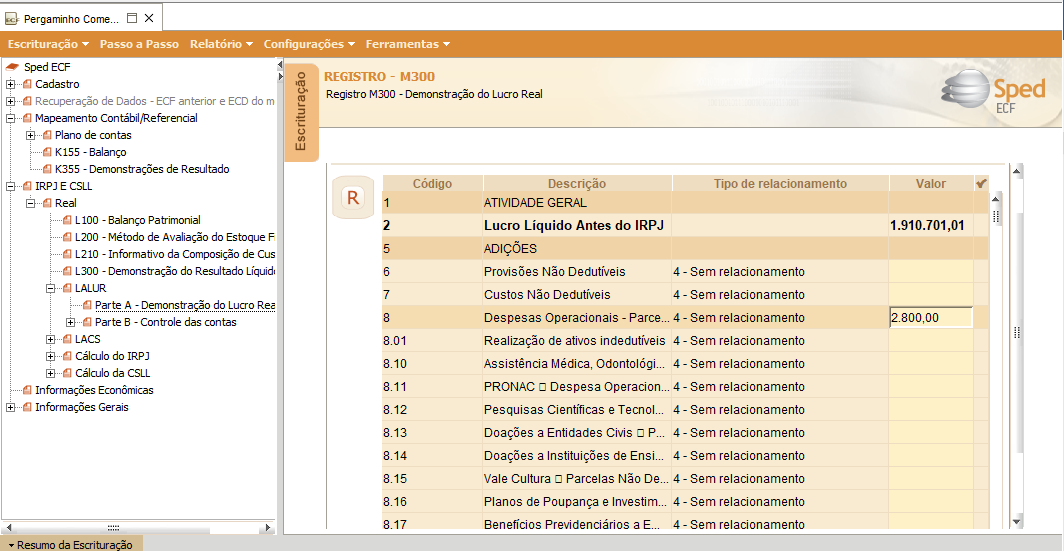This screenshot has width=1064, height=551.
Task: Open the Configurações menu
Action: tap(309, 44)
